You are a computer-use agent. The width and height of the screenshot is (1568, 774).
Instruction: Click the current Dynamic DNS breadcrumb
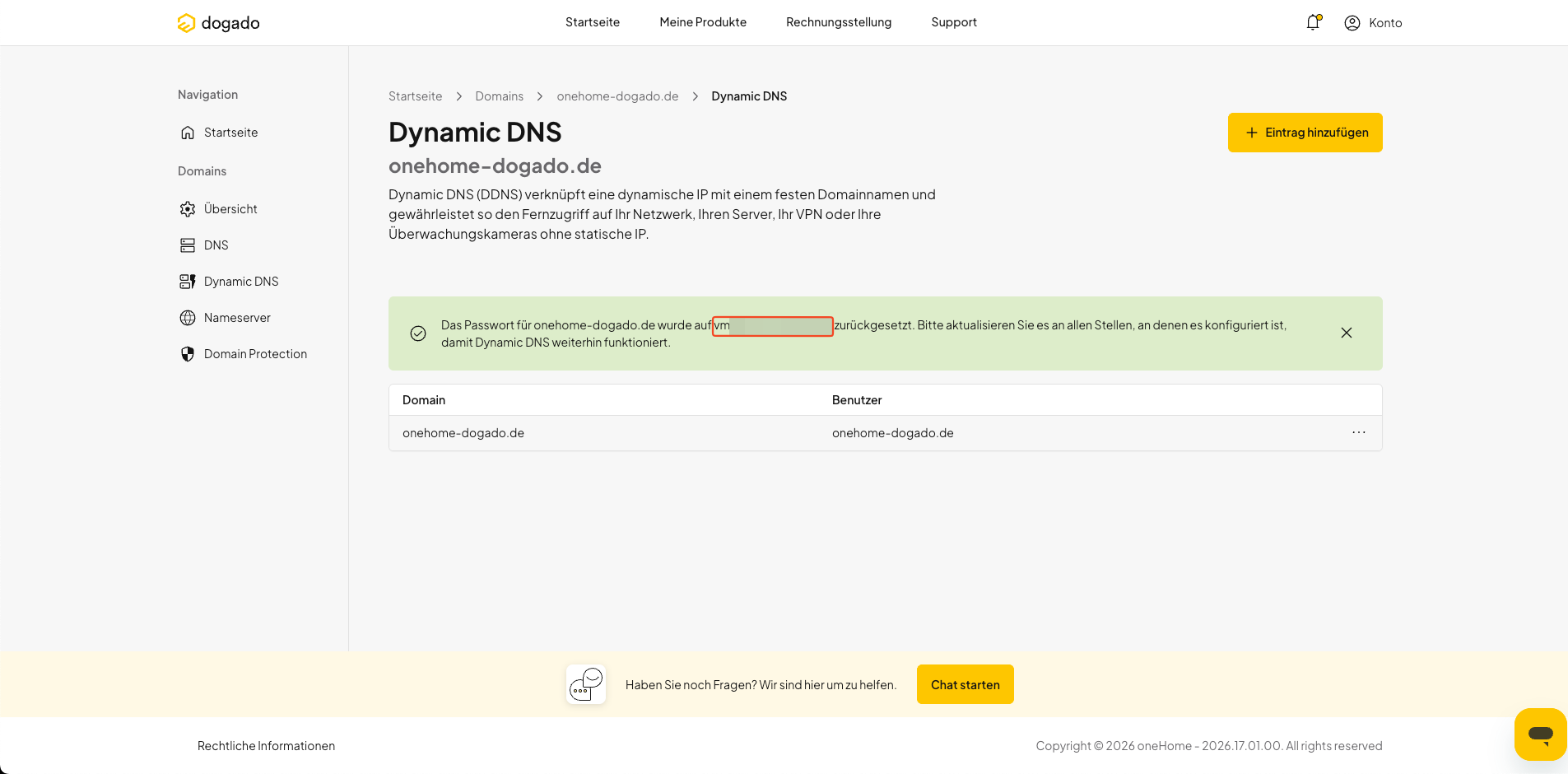[749, 96]
